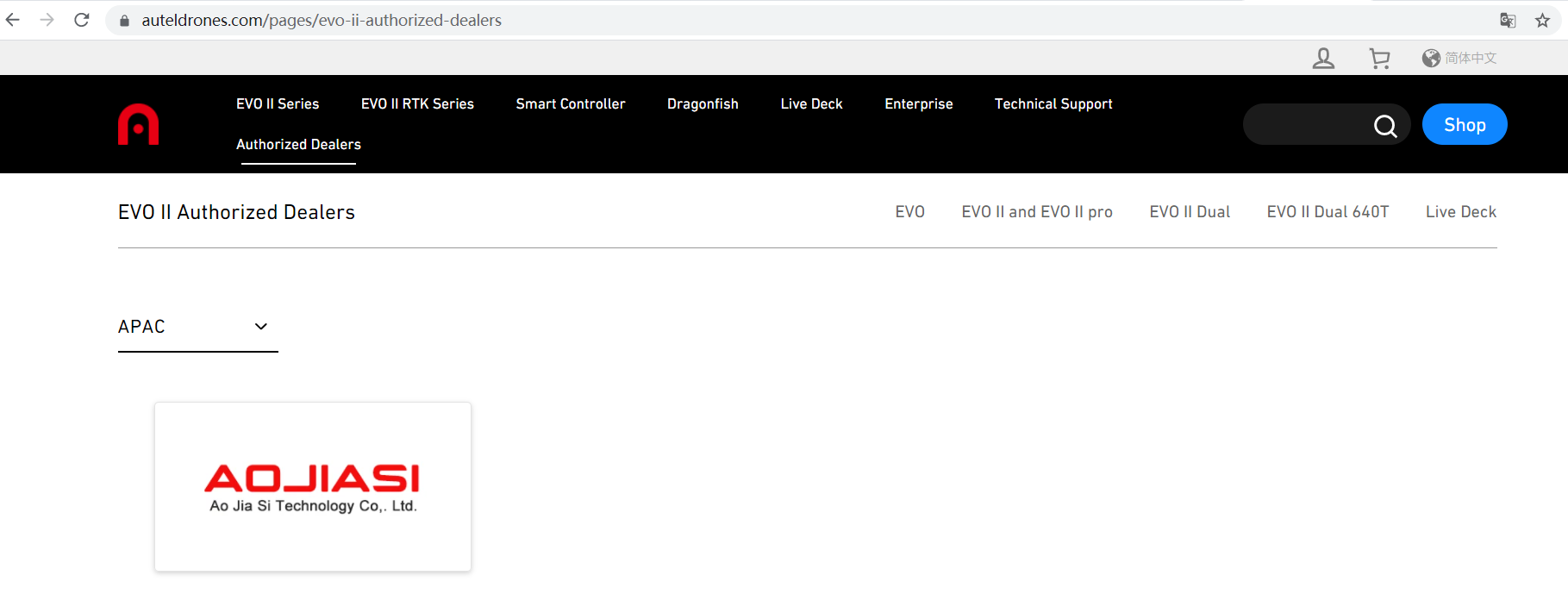Switch language via the globe icon

(x=1431, y=58)
